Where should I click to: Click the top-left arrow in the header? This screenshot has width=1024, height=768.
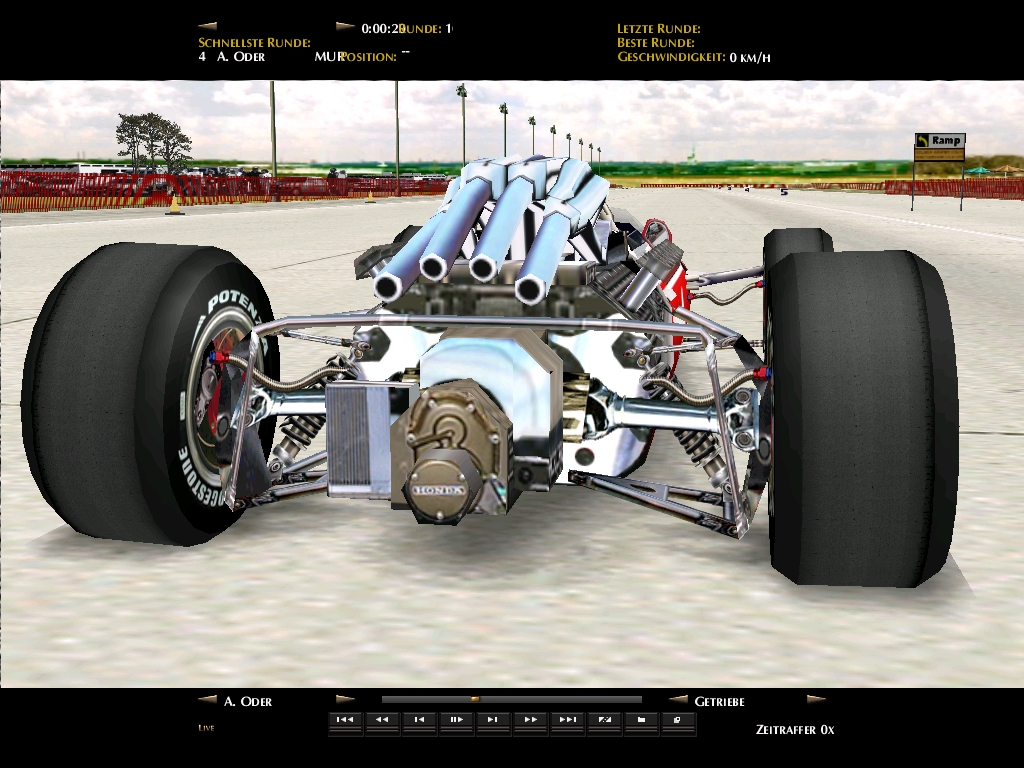(207, 26)
